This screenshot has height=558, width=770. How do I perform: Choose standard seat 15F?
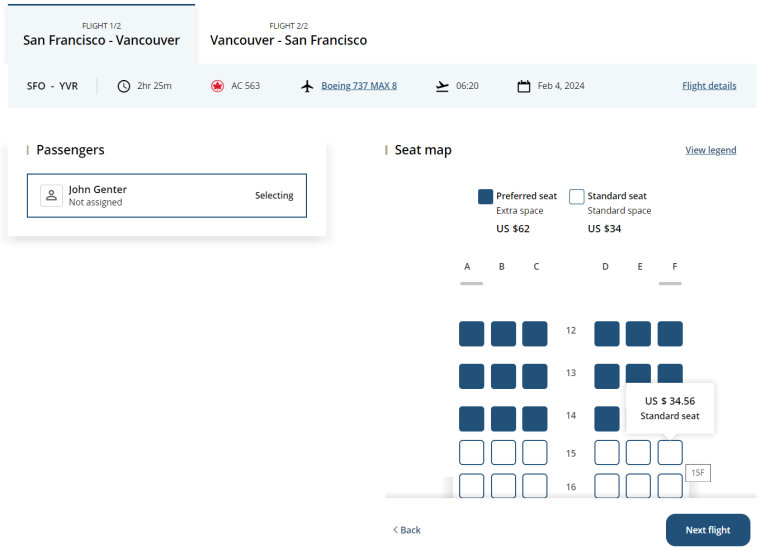pyautogui.click(x=670, y=453)
